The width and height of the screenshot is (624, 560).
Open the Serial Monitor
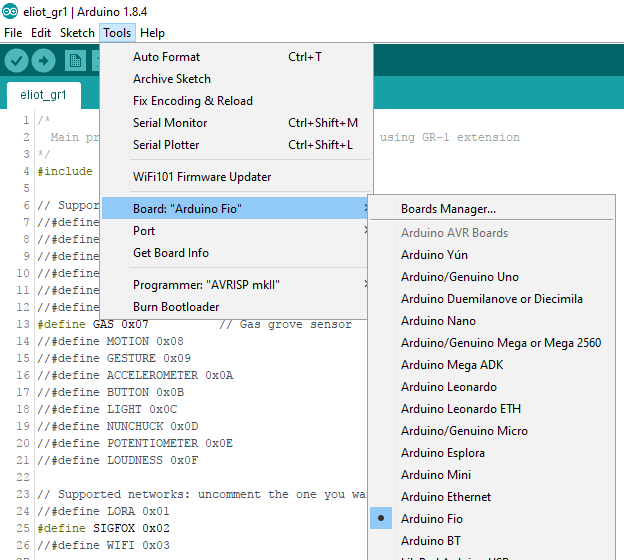tap(237, 123)
